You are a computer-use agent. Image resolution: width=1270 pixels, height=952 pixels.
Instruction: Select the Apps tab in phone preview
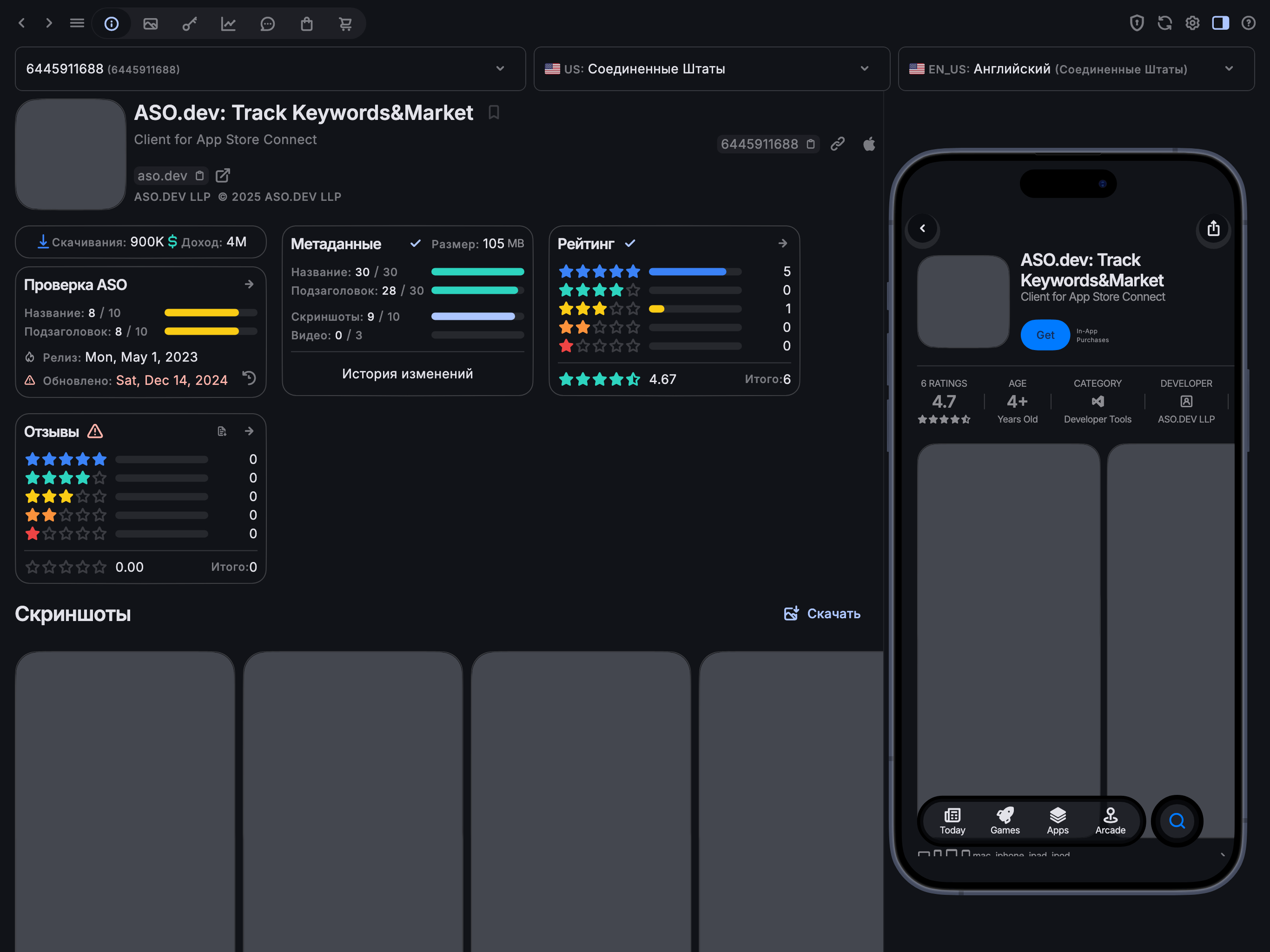pos(1058,821)
